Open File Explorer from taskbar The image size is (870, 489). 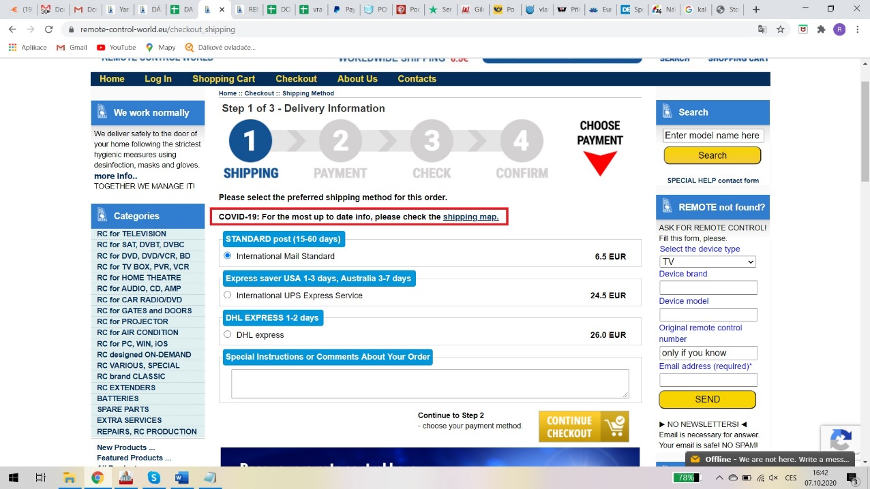(69, 478)
